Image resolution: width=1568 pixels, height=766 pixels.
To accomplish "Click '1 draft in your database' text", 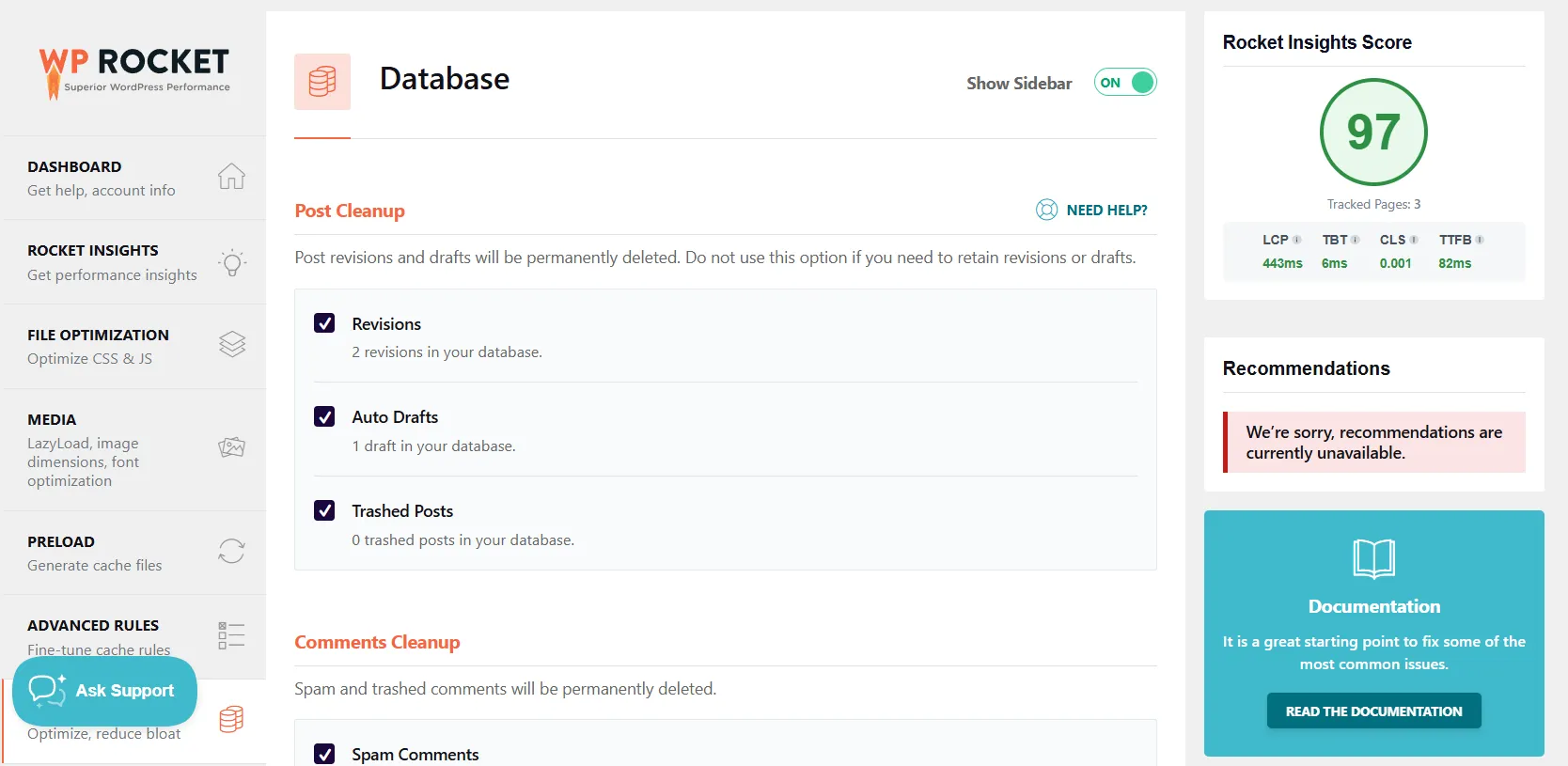I will 433,446.
